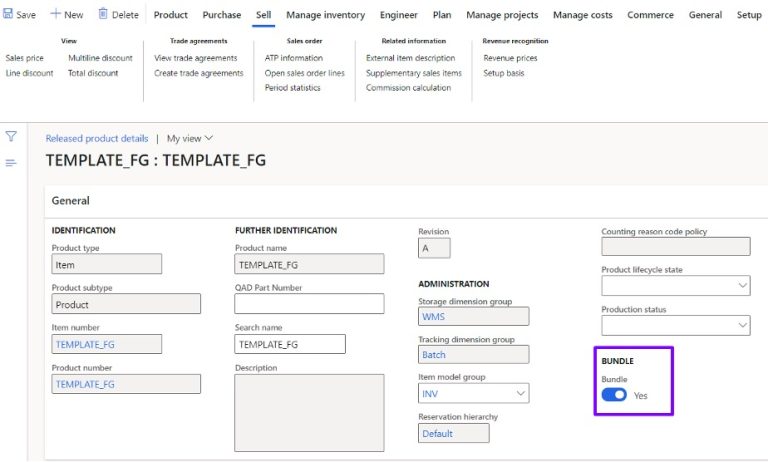Open the Manage projects tab
The height and width of the screenshot is (462, 768).
[x=502, y=15]
